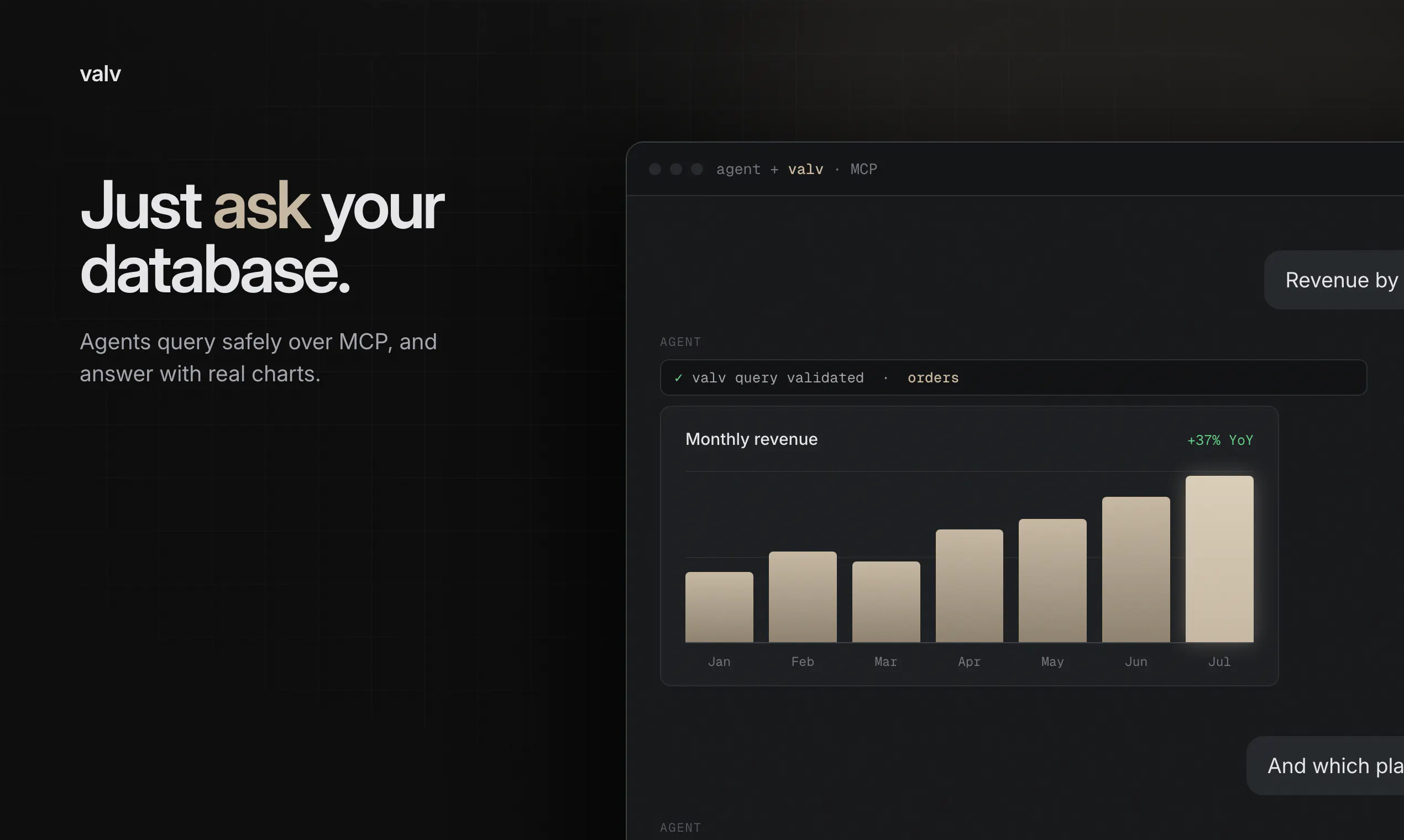Select the Feb revenue bar

point(802,597)
